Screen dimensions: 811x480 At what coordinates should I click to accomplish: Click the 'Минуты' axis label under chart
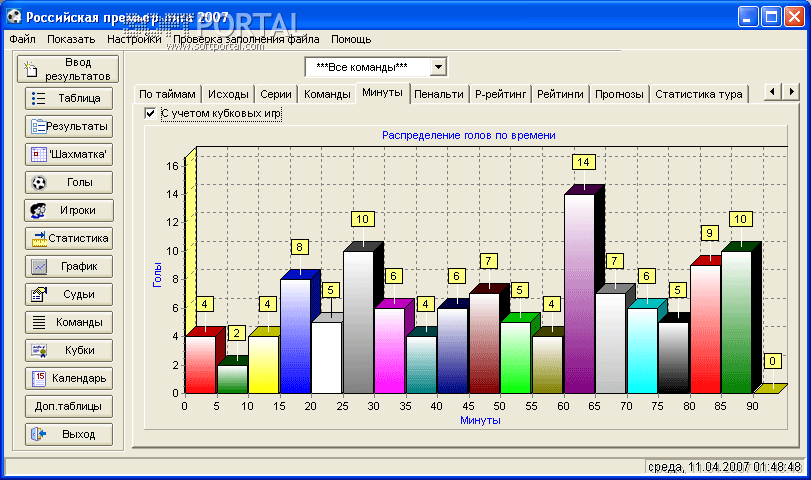pyautogui.click(x=480, y=420)
